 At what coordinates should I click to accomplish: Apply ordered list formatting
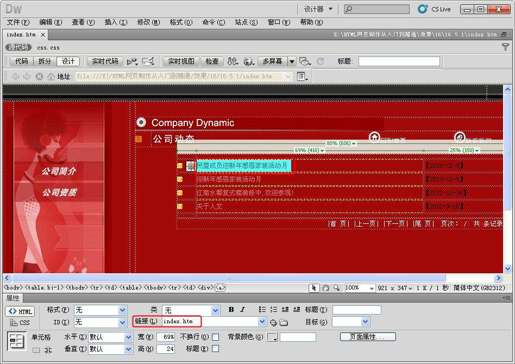coord(274,310)
